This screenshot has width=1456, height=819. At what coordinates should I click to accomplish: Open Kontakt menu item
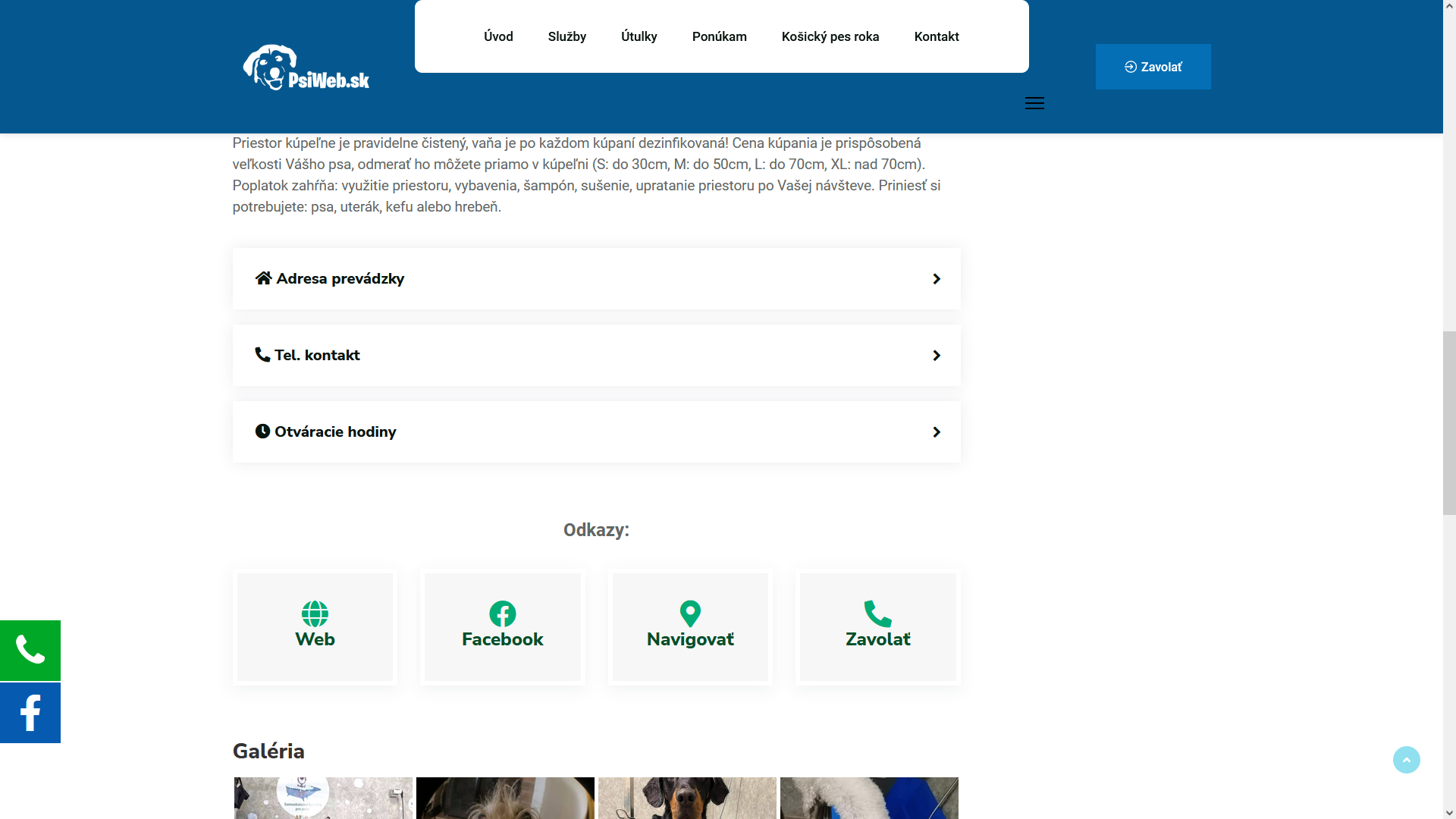click(x=937, y=36)
